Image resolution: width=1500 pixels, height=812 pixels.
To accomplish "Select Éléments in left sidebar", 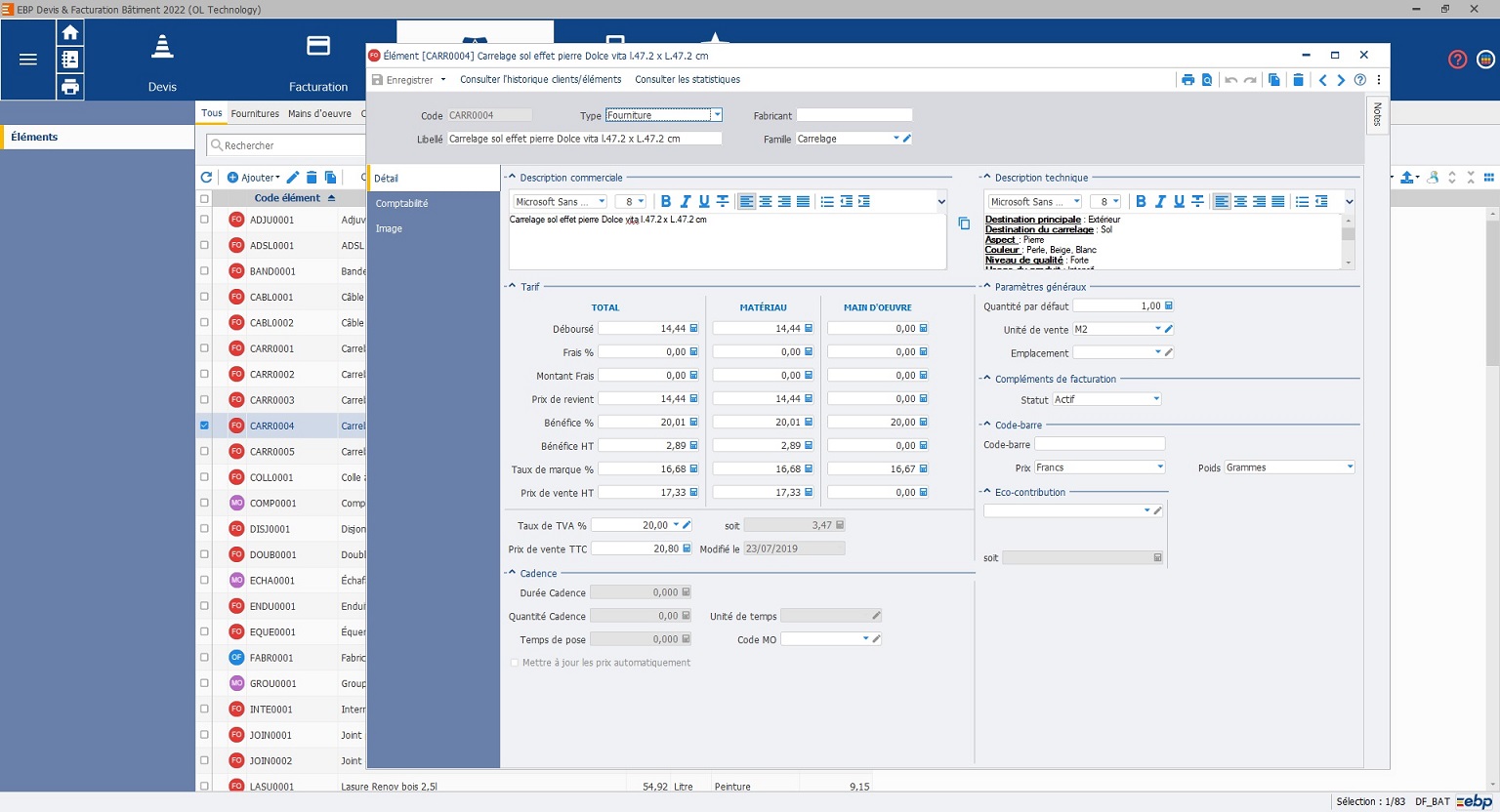I will click(98, 137).
